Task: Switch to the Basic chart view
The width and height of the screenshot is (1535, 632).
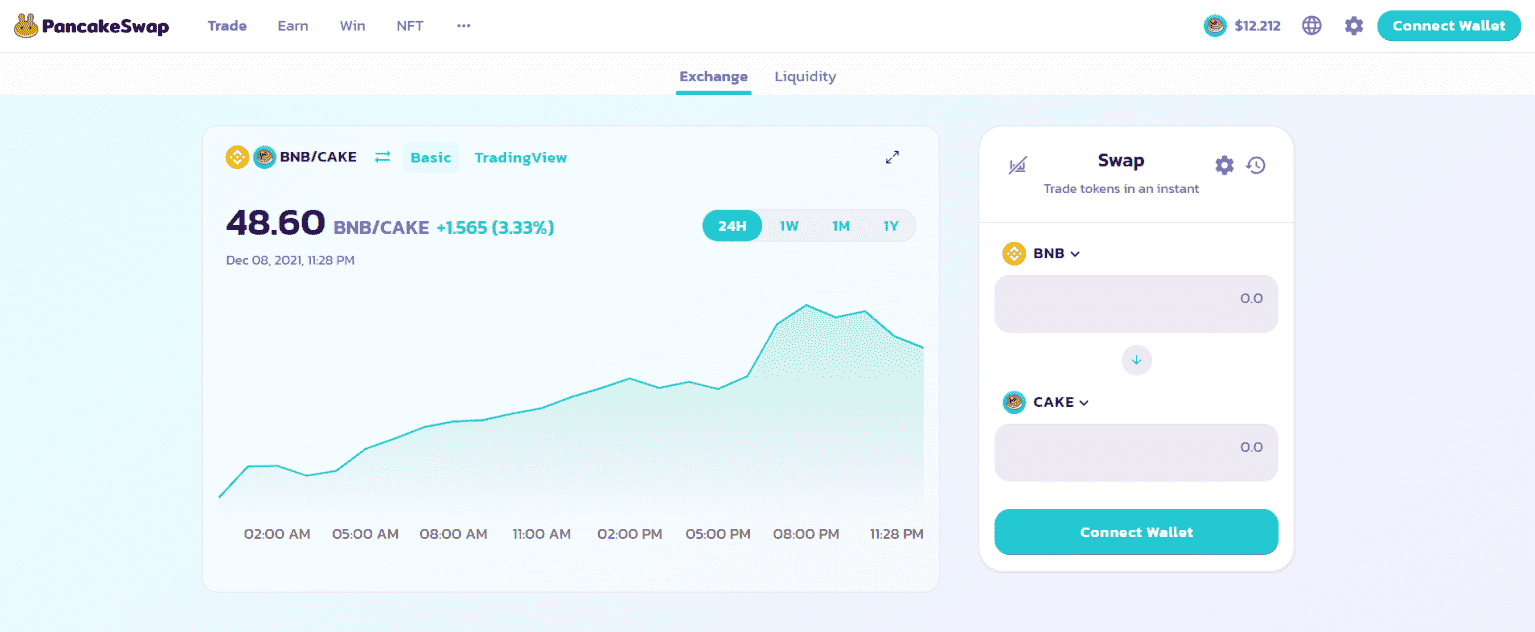Action: pos(431,157)
